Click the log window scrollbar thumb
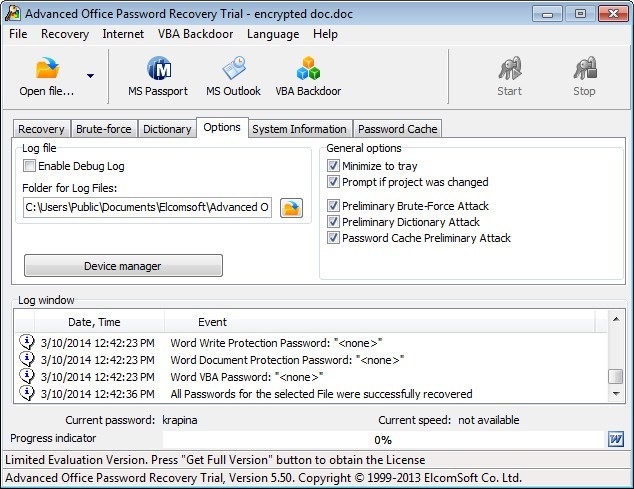Viewport: 634px width, 489px height. coord(616,376)
